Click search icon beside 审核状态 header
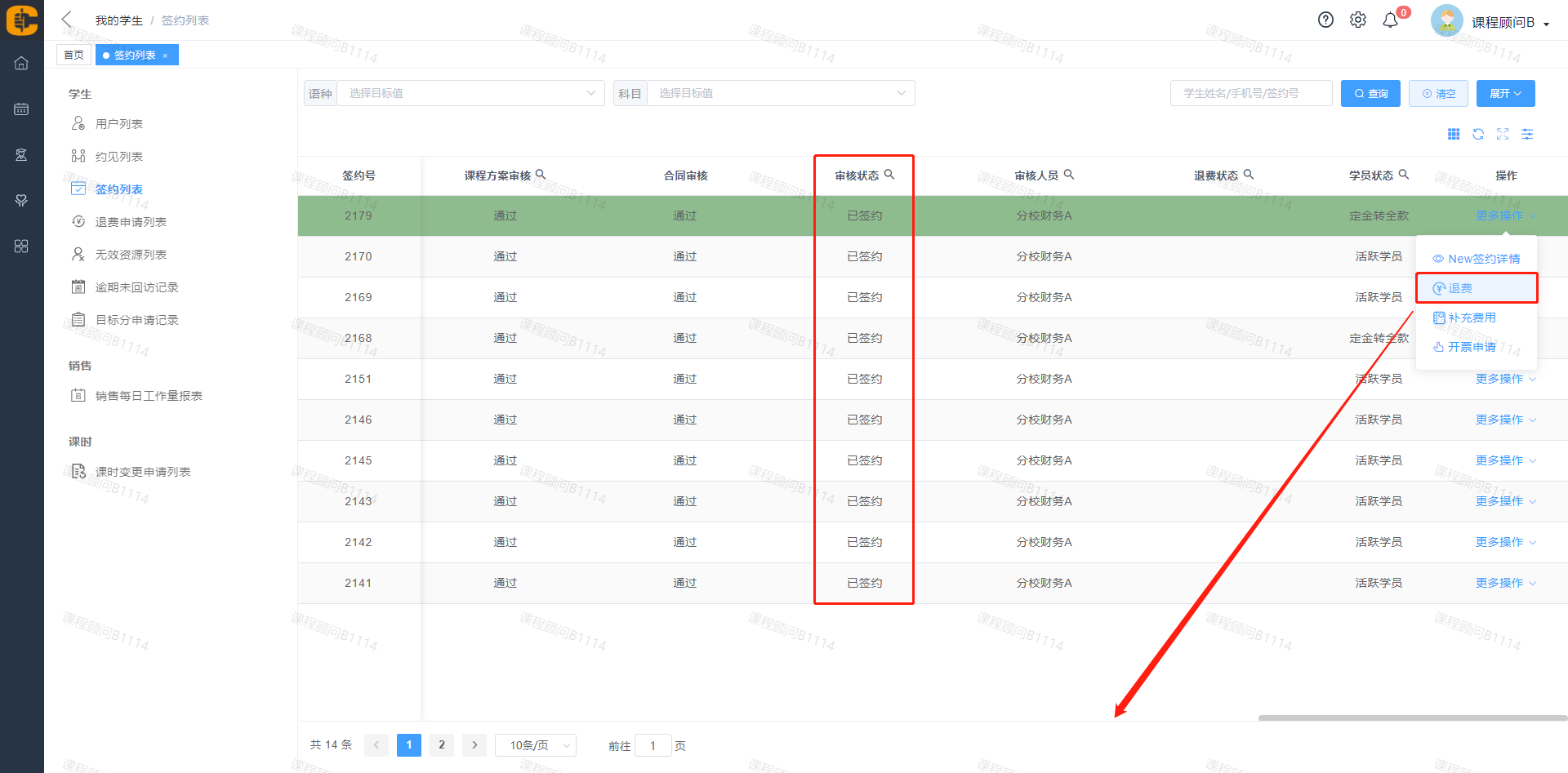The image size is (1568, 773). (889, 175)
